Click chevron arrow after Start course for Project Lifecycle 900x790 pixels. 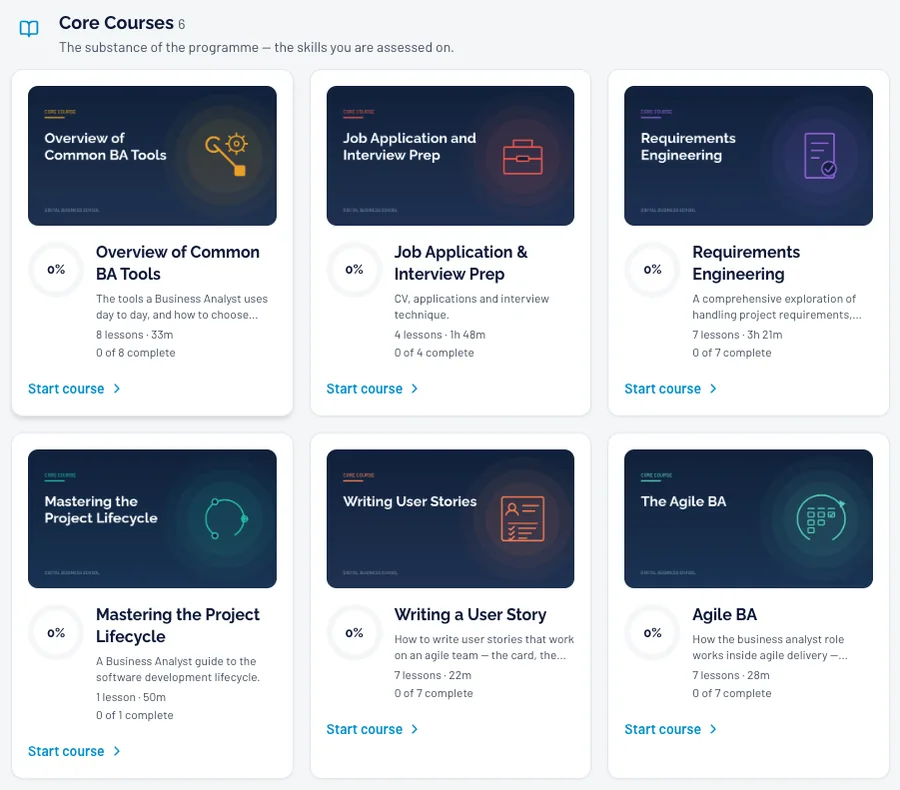pyautogui.click(x=117, y=751)
